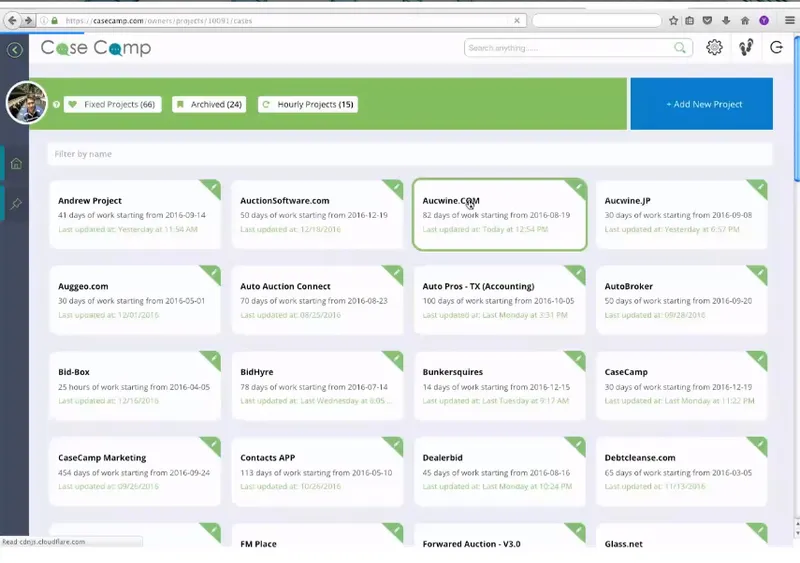
Task: Click edit corner on Auggeo.com card
Action: (214, 273)
